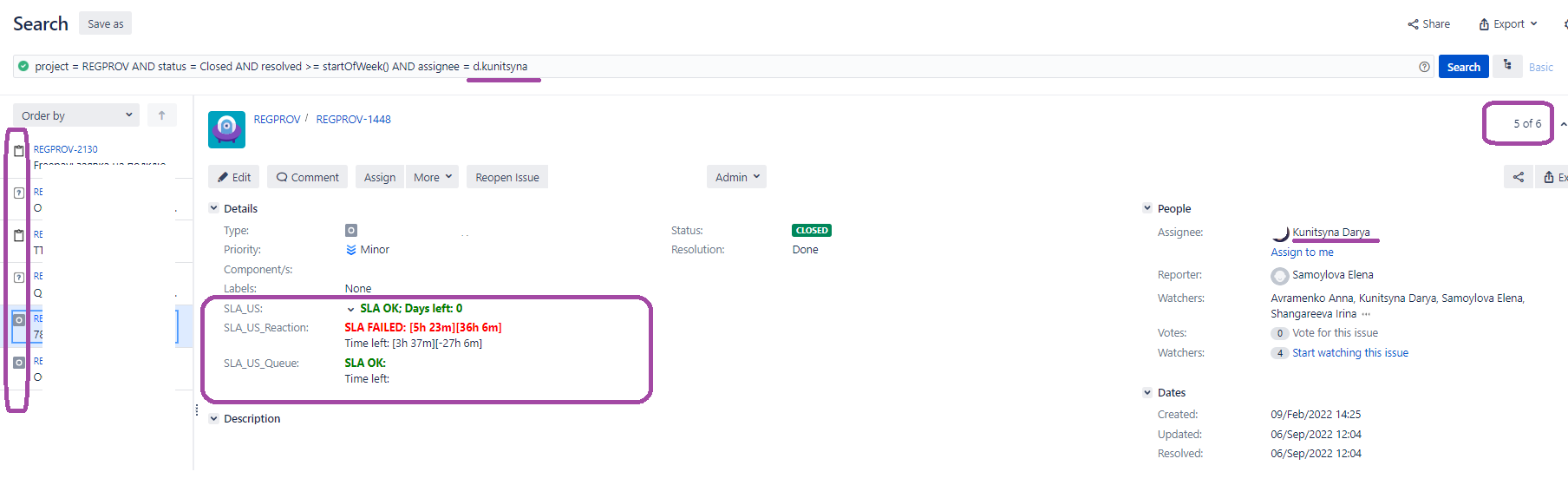Click Assign to me link
Viewport: 1568px width, 485px height.
1302,252
